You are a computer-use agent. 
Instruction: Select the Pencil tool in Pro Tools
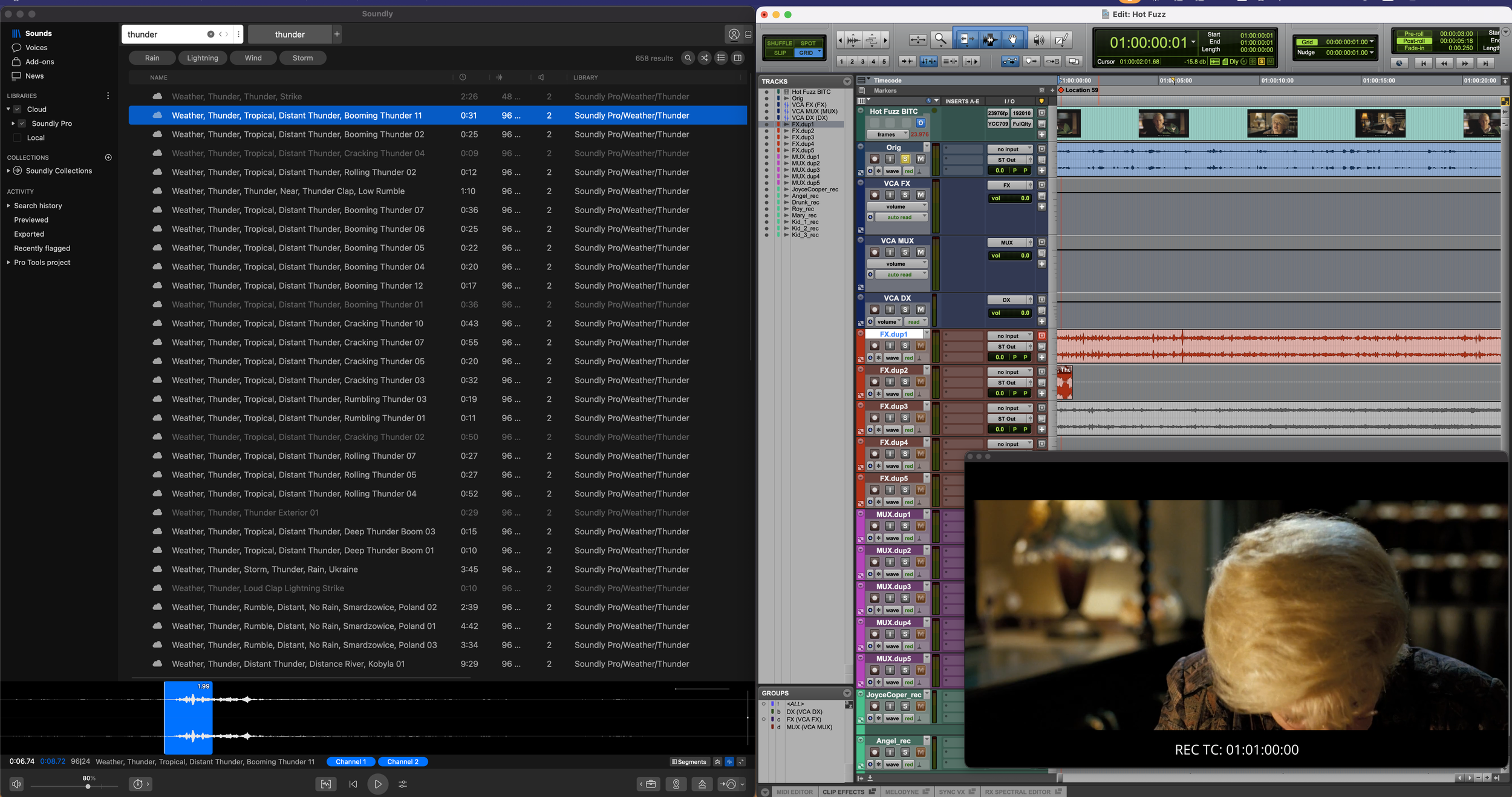pos(1060,40)
